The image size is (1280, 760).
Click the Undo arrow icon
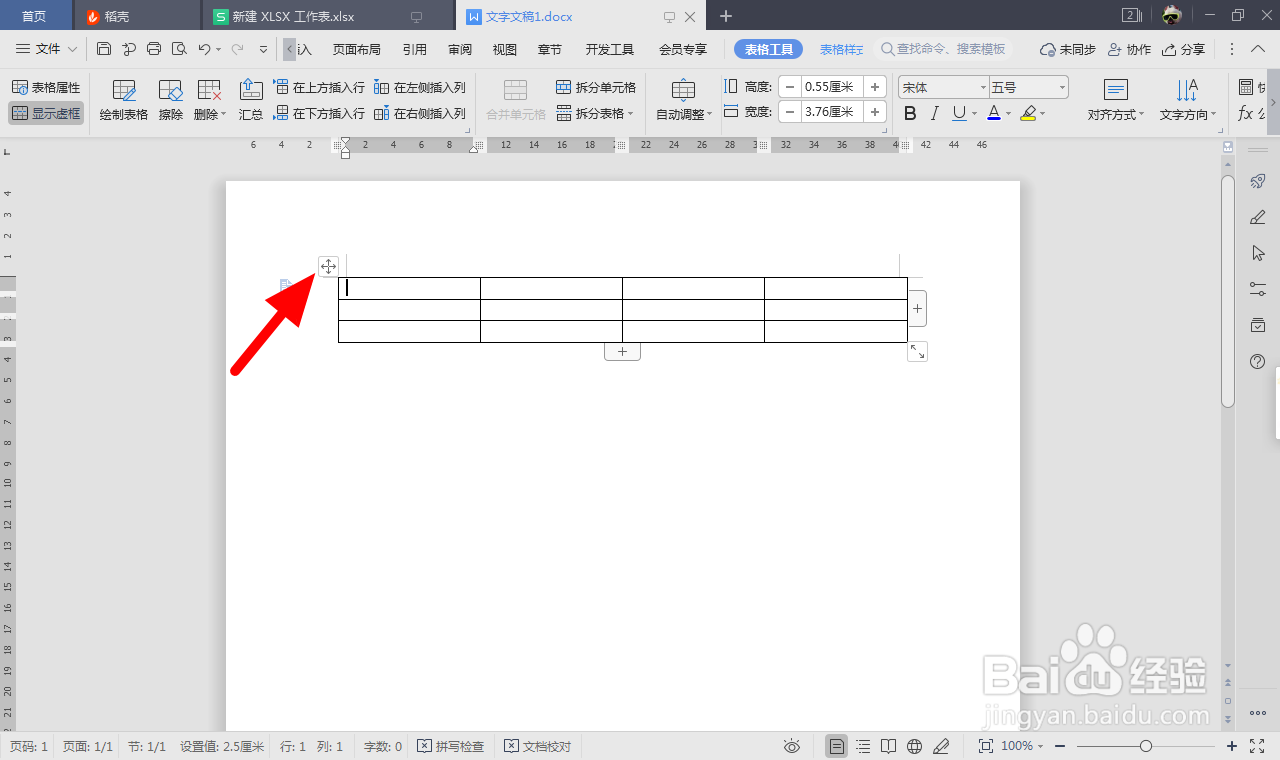pos(204,49)
